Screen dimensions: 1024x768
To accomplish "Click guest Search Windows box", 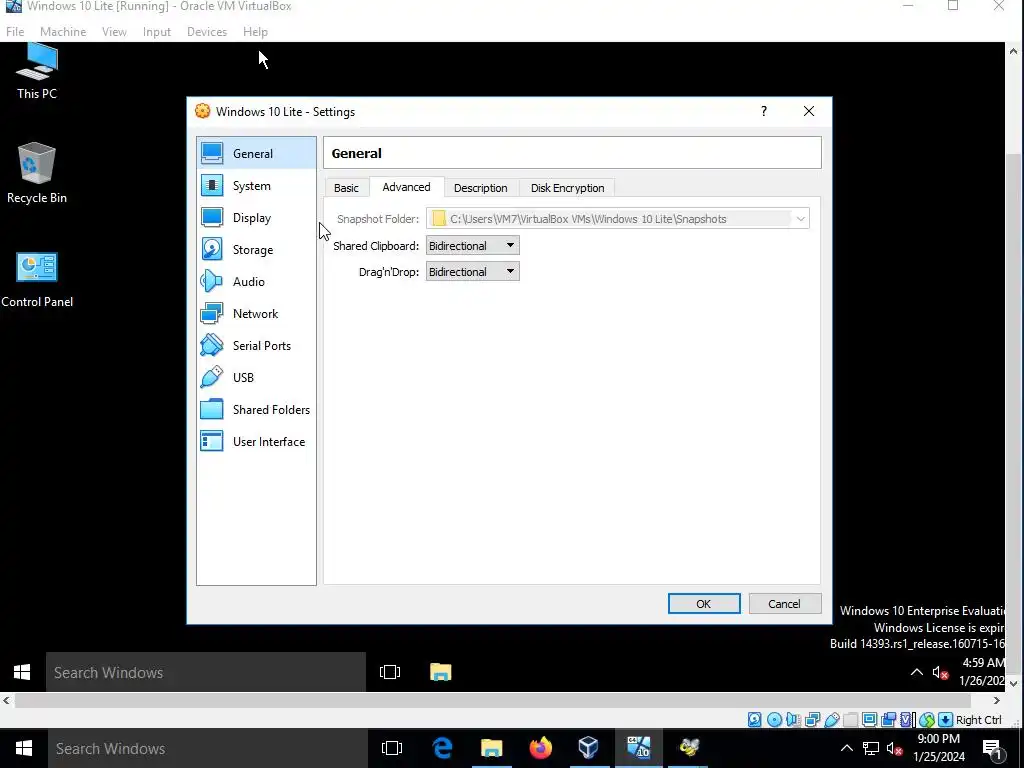I will [x=206, y=672].
